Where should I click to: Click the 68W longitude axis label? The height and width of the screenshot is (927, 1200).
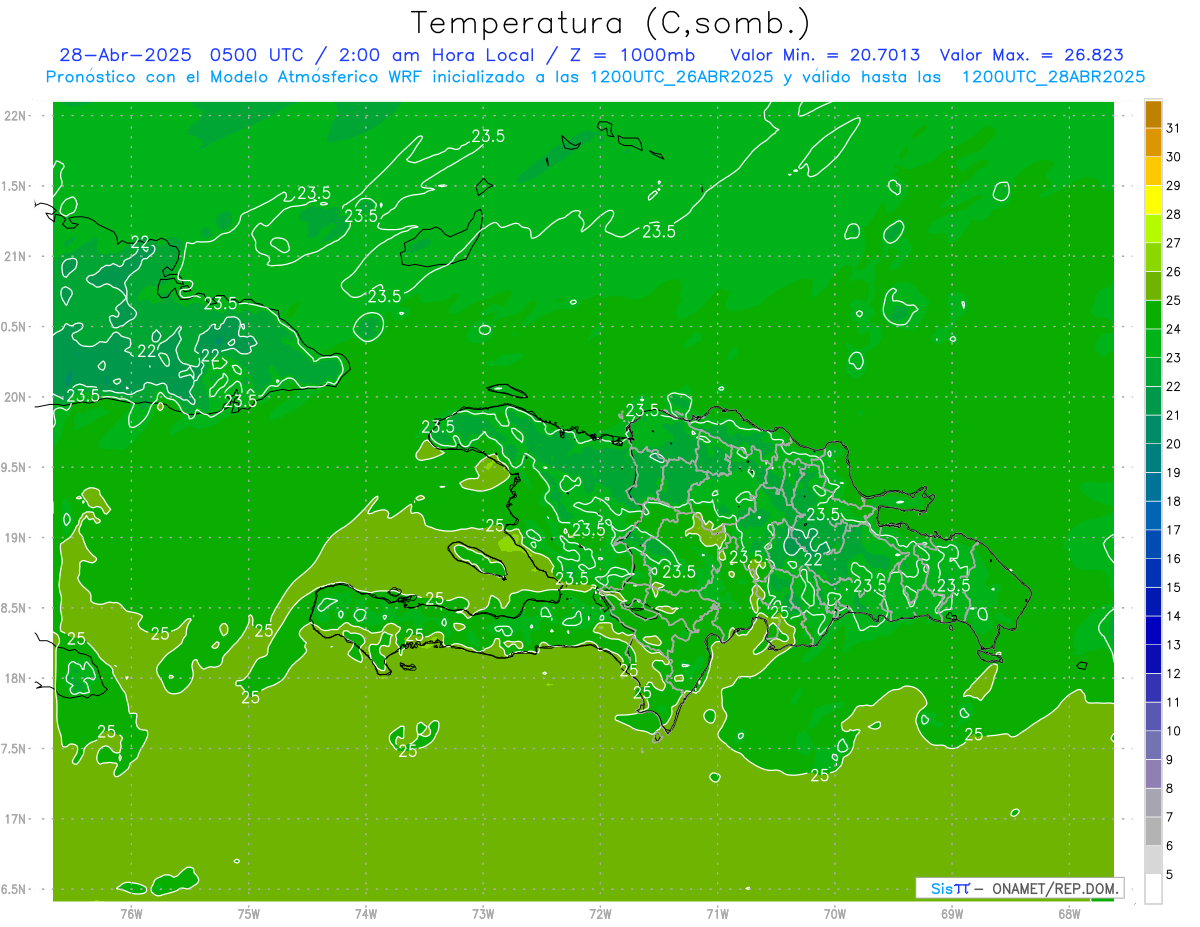pos(1069,913)
